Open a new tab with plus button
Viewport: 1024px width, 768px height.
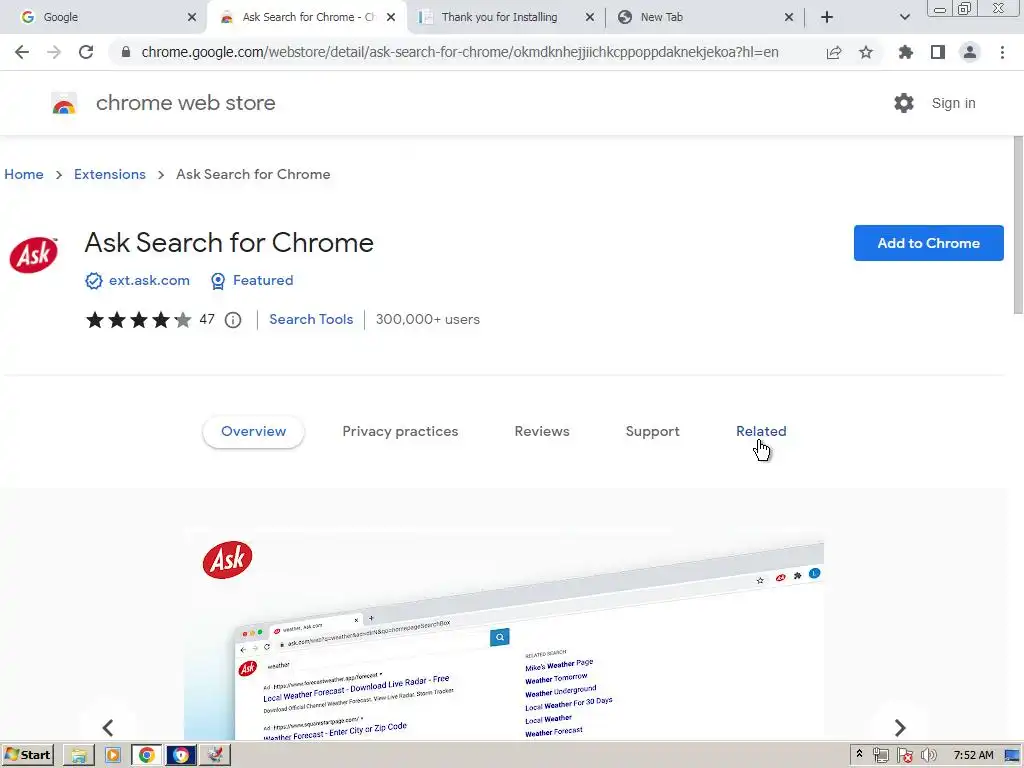827,17
